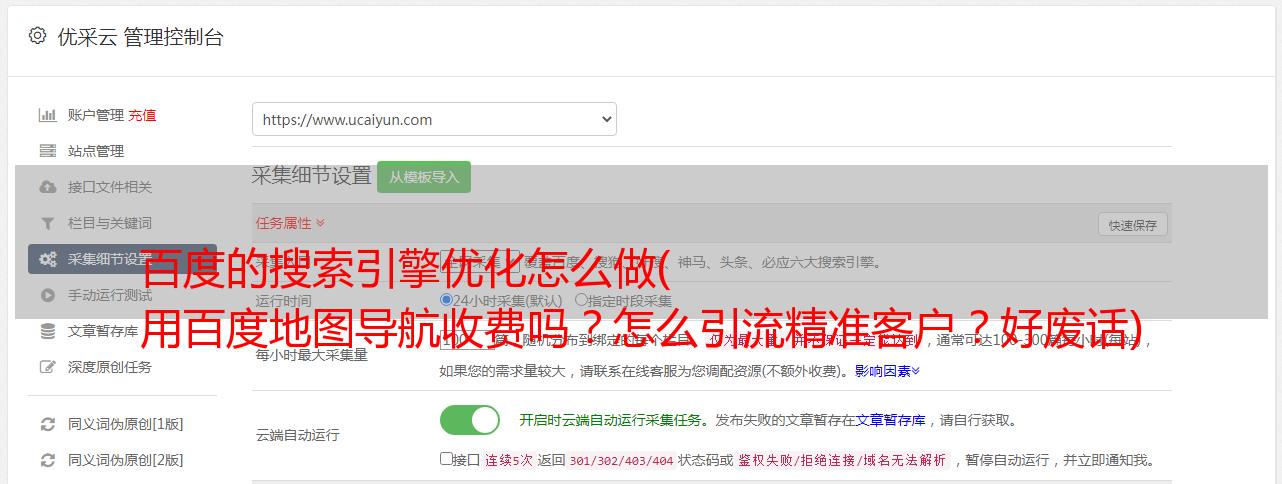The height and width of the screenshot is (484, 1282).
Task: Click the 快速保存 button
Action: 1133,225
